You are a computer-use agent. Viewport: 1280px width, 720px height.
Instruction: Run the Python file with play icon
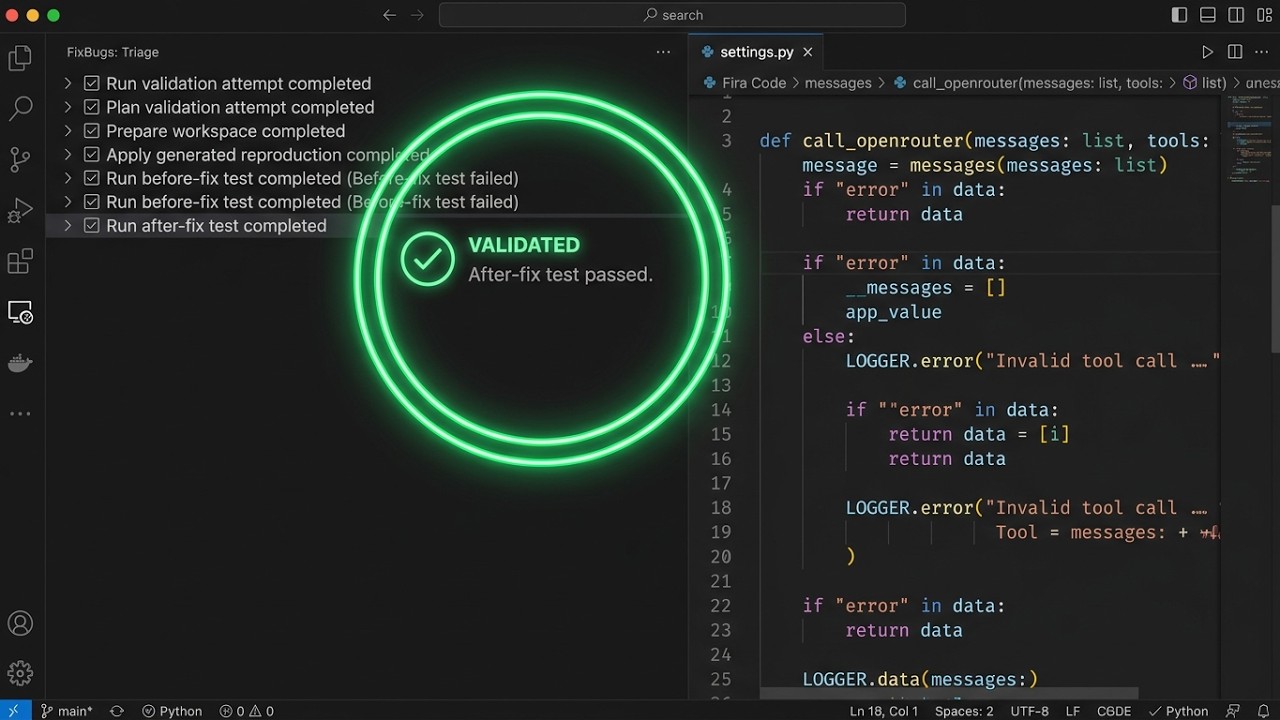[1207, 52]
